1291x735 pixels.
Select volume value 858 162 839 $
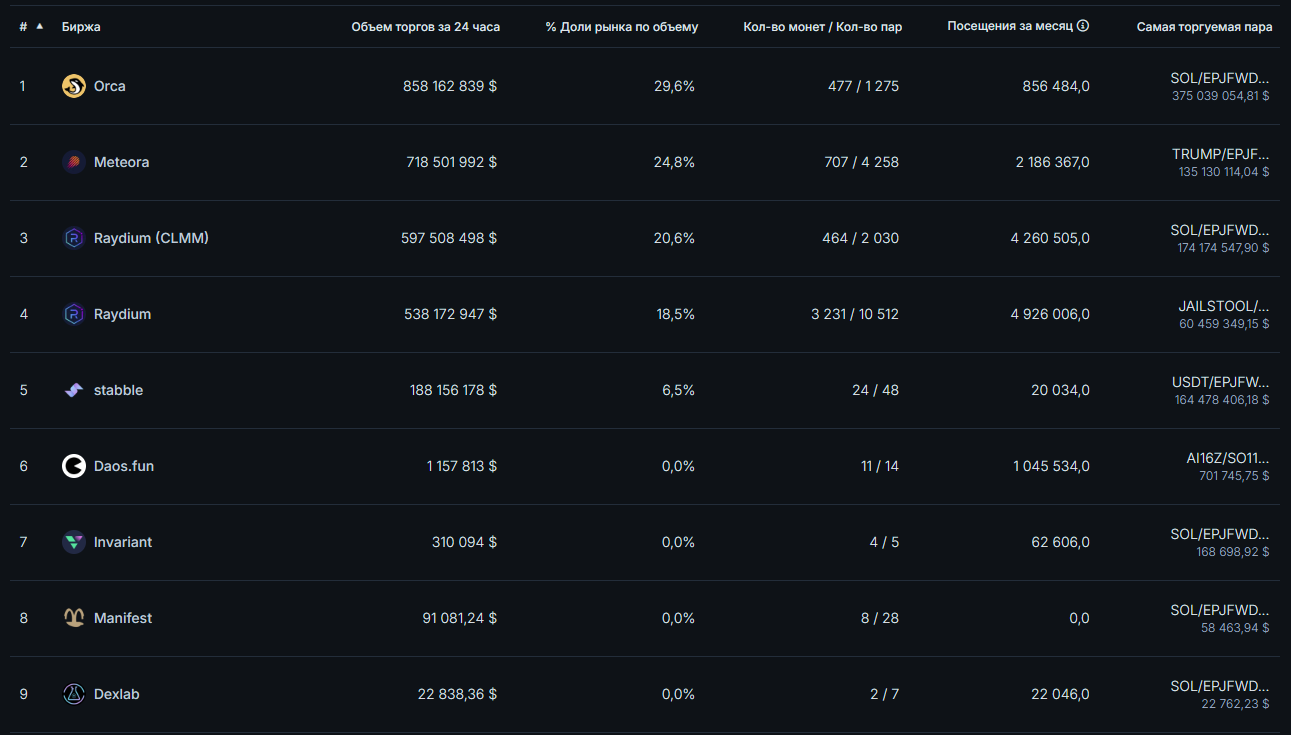point(450,86)
